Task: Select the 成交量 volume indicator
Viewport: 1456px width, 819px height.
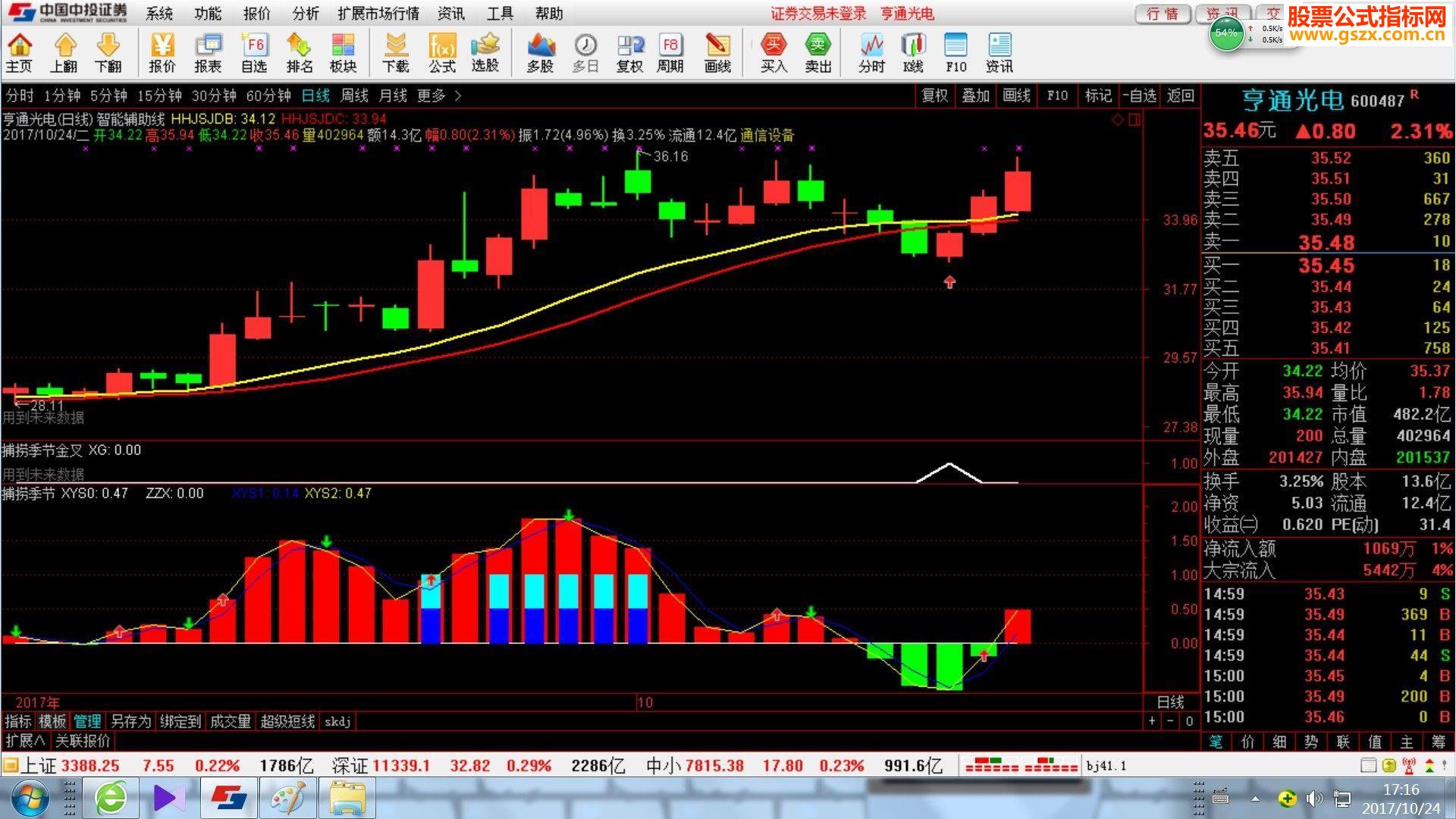Action: (231, 721)
